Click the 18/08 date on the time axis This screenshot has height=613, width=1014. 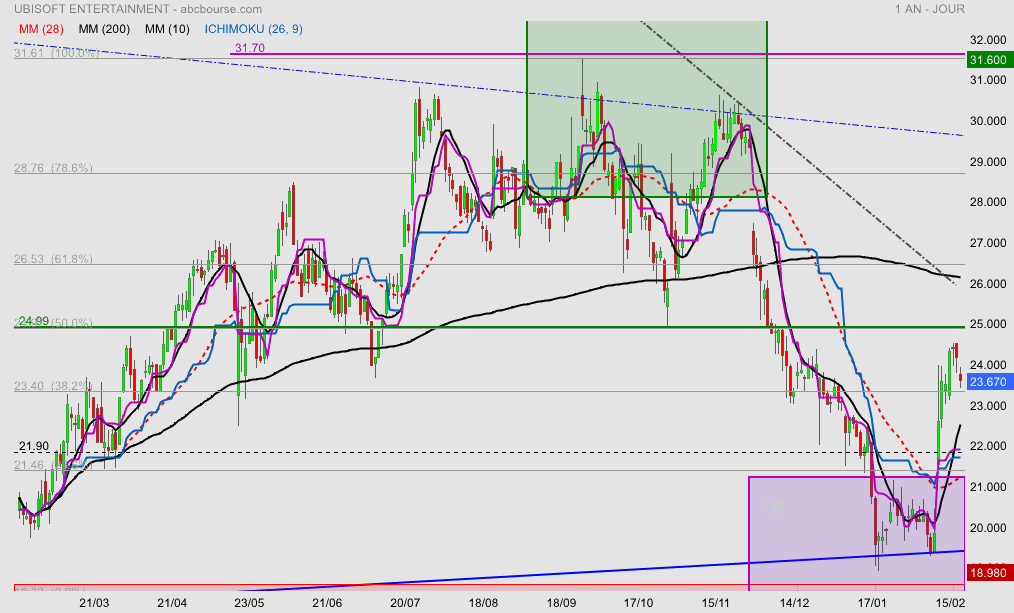pos(483,603)
